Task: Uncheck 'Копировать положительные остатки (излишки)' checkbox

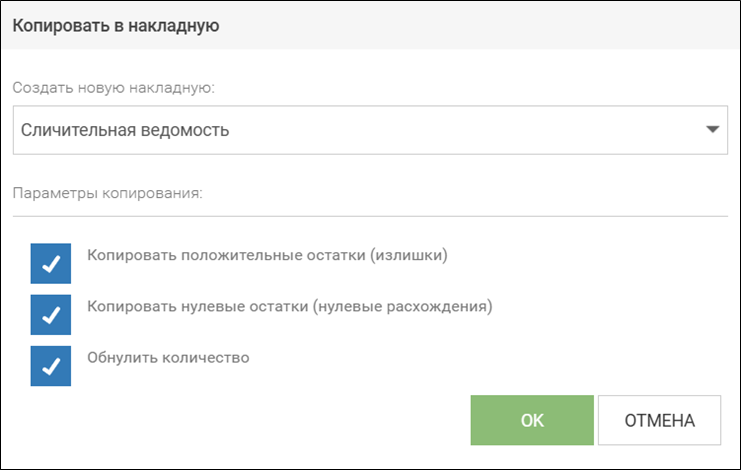Action: click(x=51, y=264)
